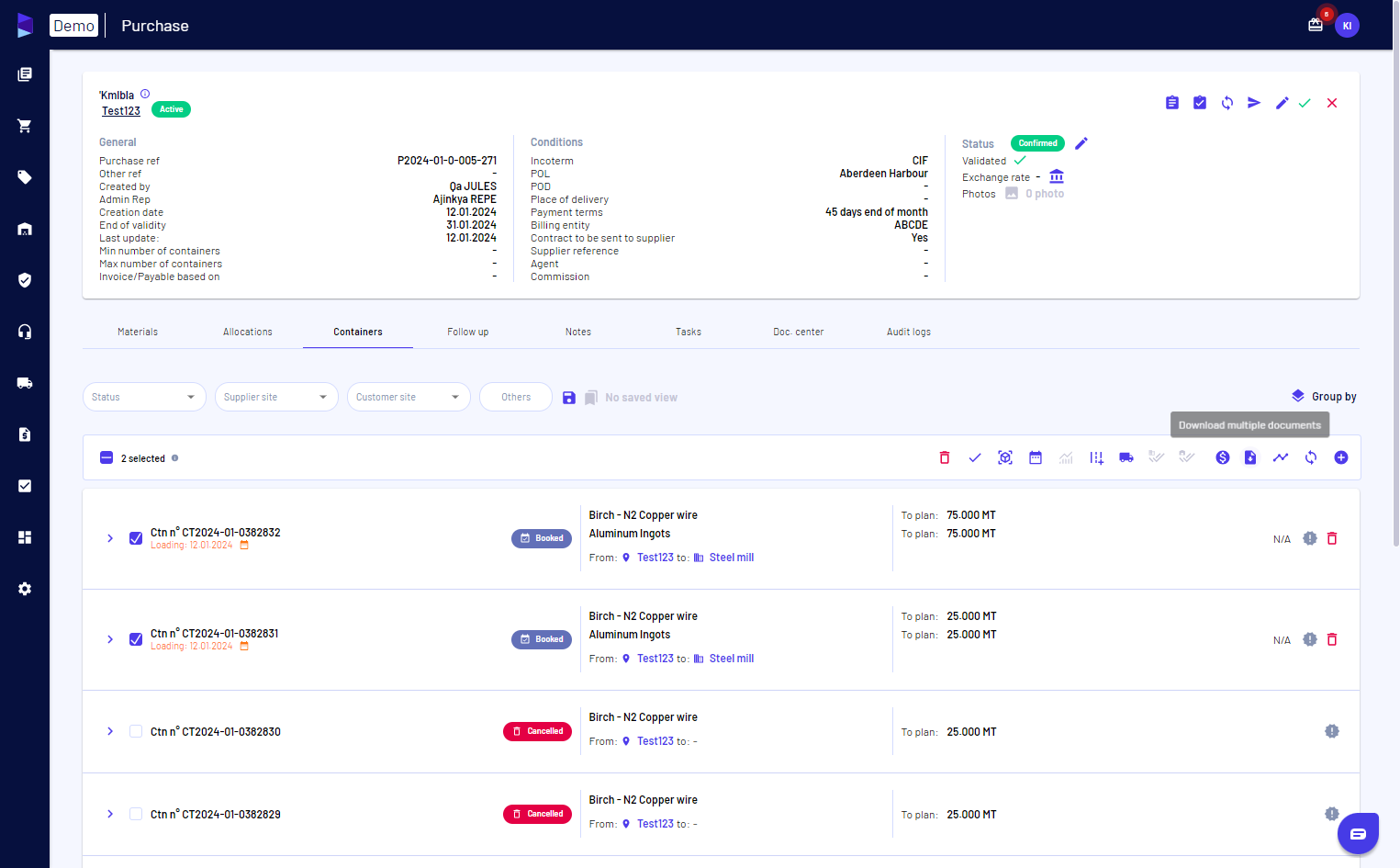The image size is (1400, 868).
Task: Click the Group by button
Action: click(x=1324, y=397)
